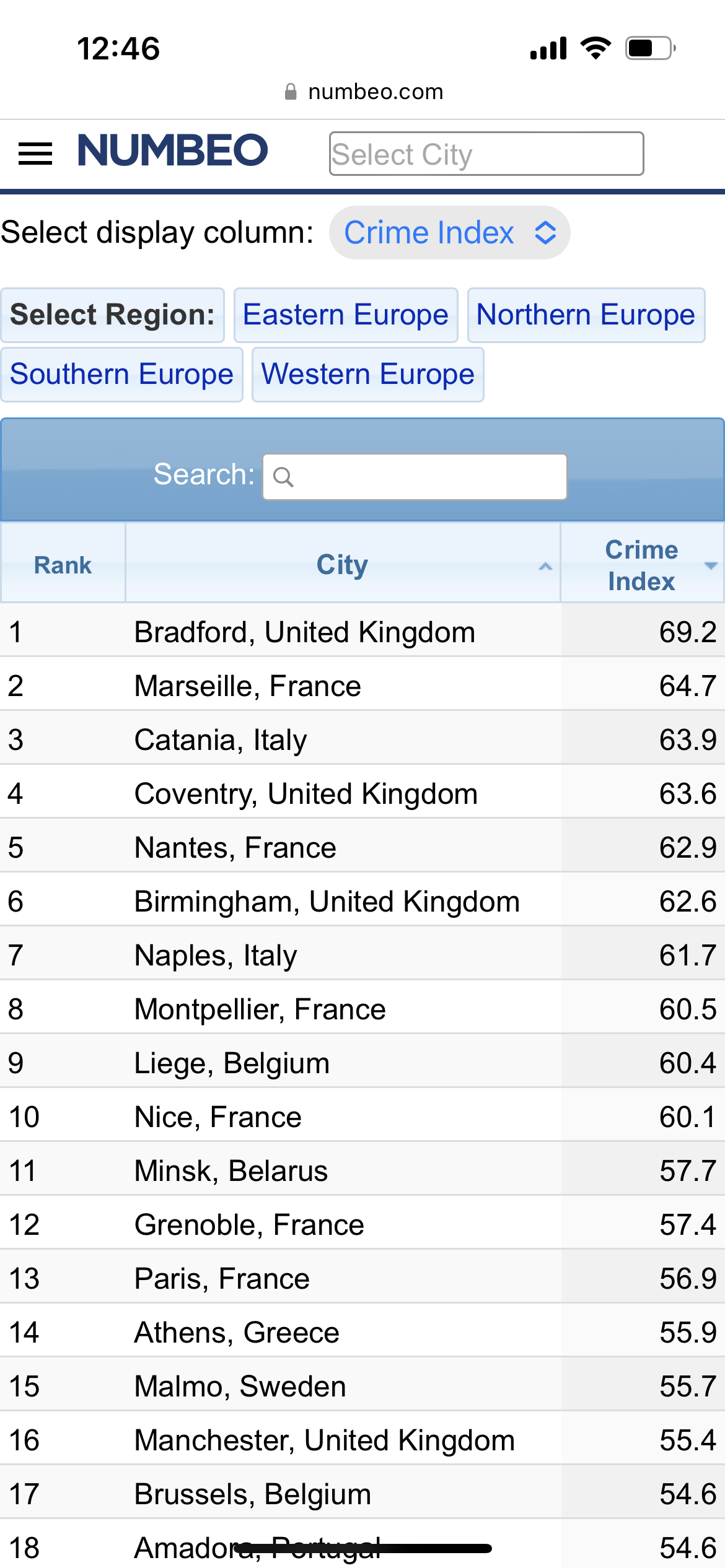
Task: Sort by the Crime Index column header
Action: point(642,565)
